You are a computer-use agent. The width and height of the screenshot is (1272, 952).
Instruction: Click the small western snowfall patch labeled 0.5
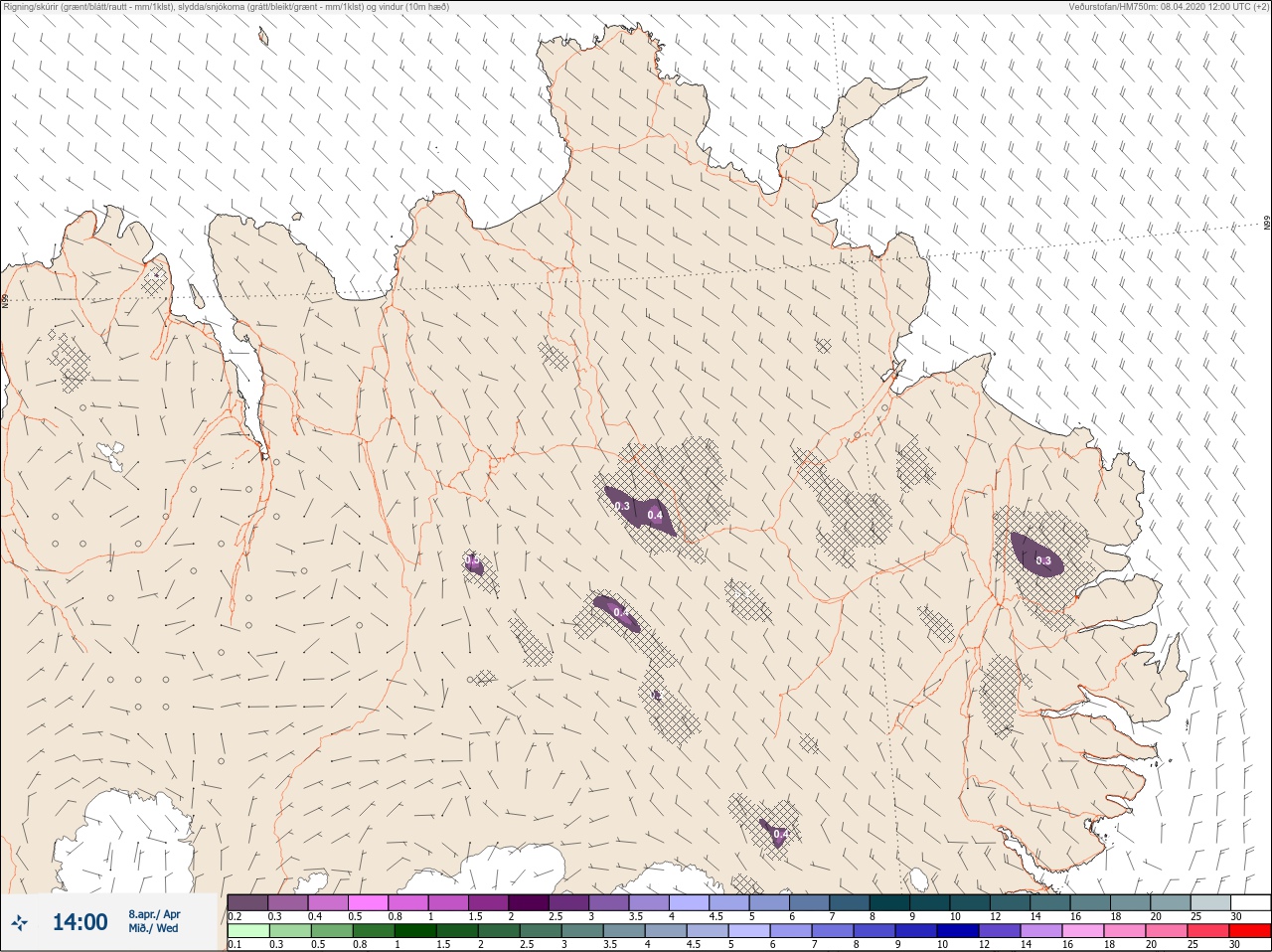474,563
